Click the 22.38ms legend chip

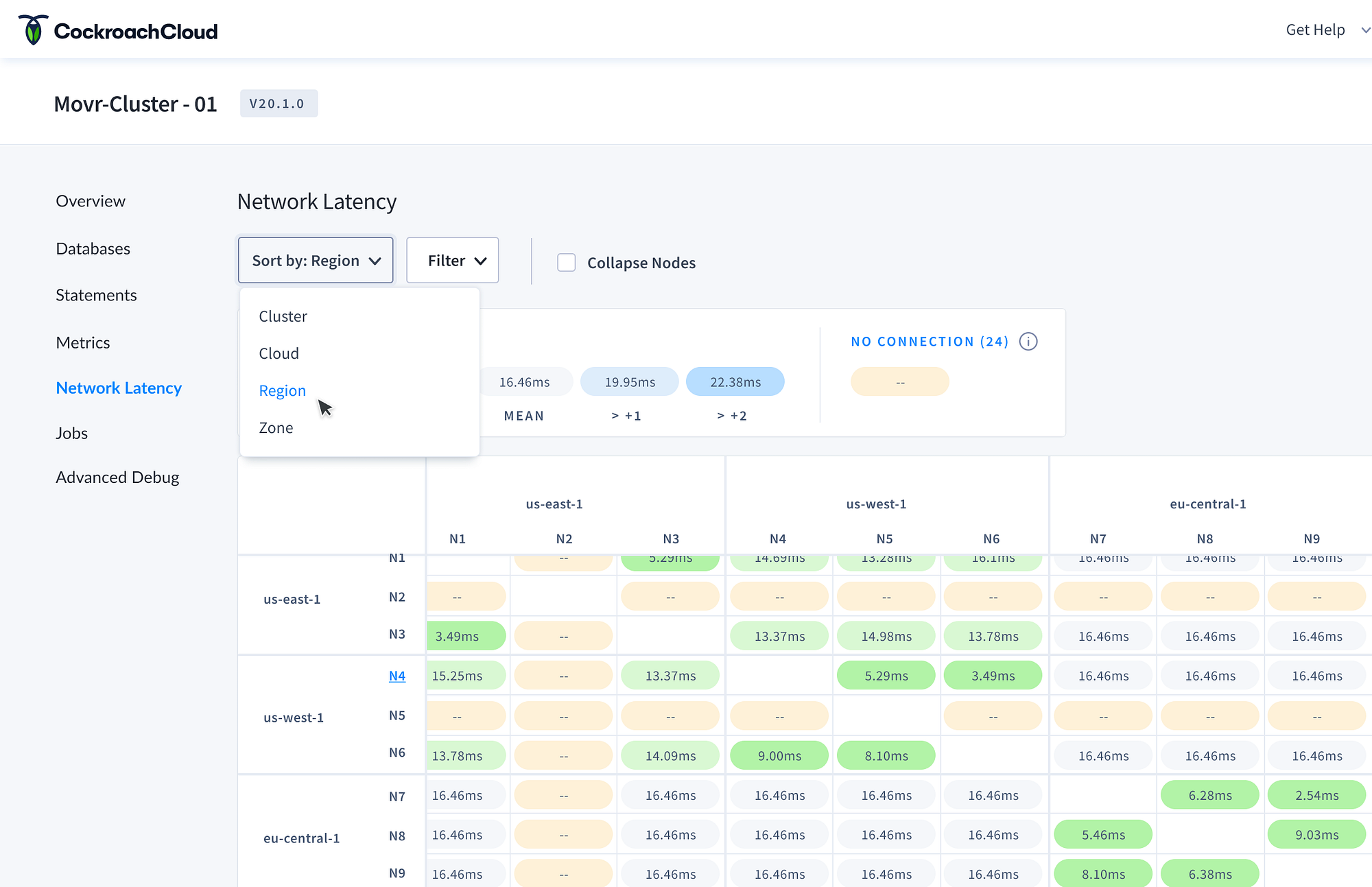click(735, 381)
